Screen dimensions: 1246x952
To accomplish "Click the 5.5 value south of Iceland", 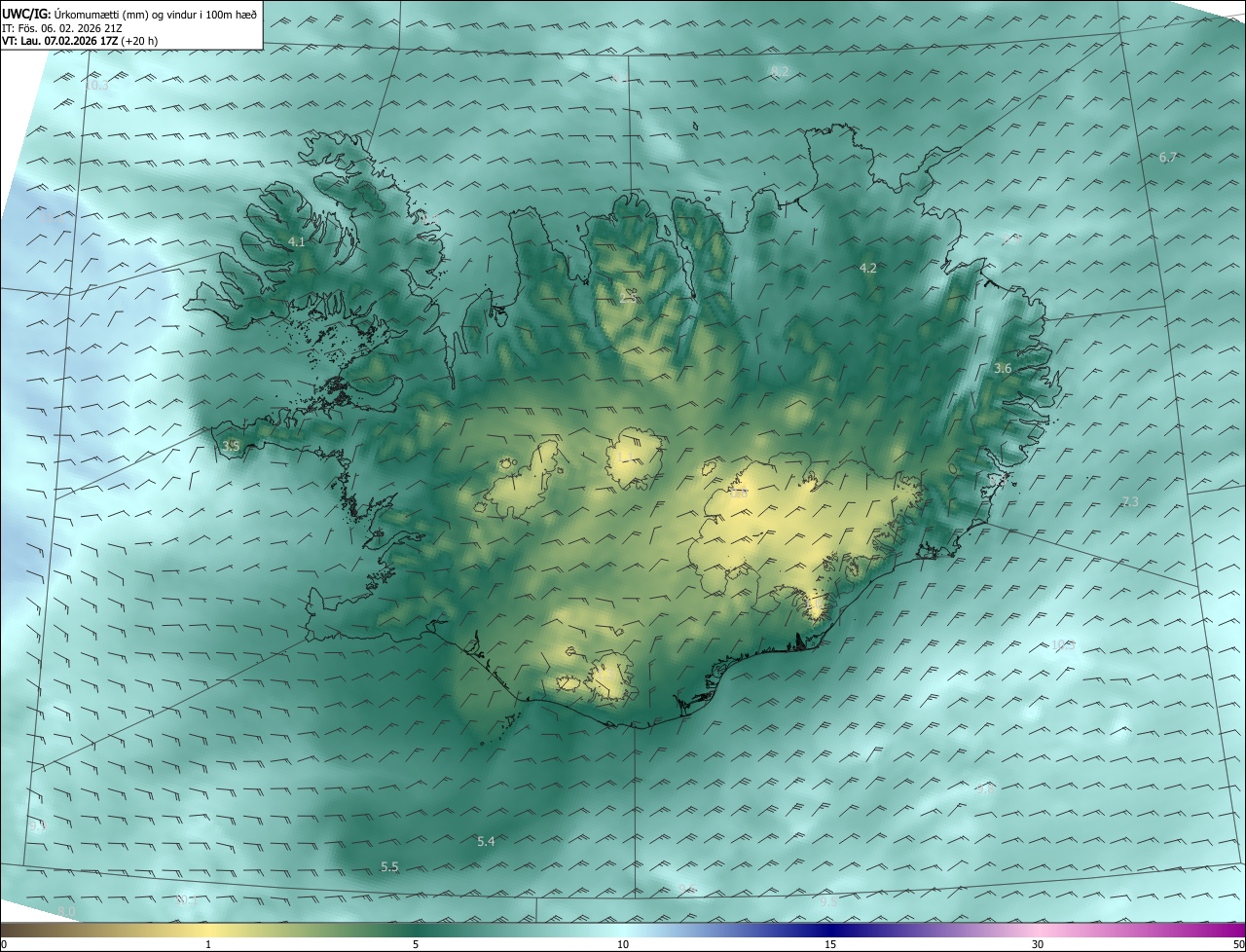I will pos(389,866).
